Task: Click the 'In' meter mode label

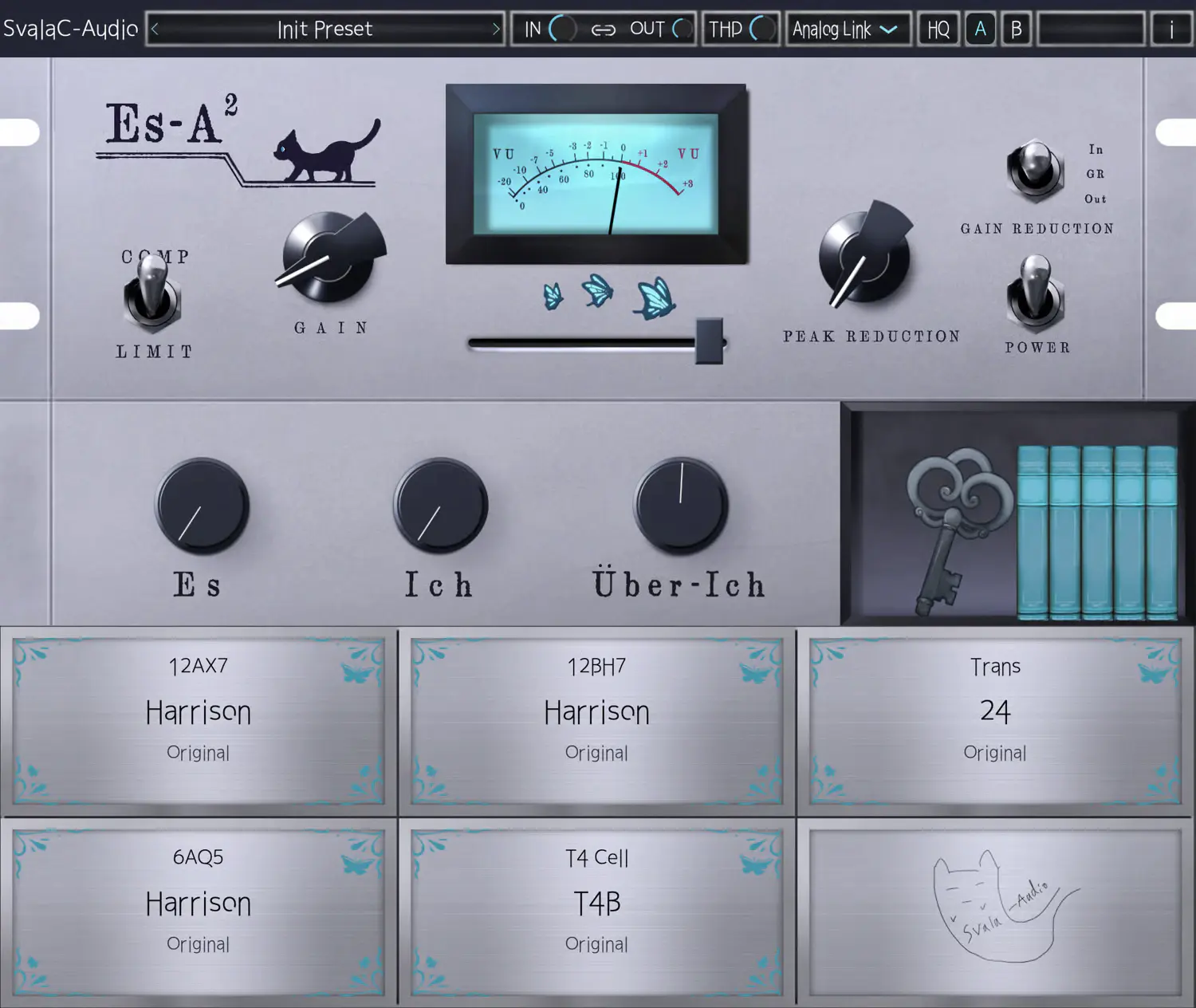Action: (1096, 149)
